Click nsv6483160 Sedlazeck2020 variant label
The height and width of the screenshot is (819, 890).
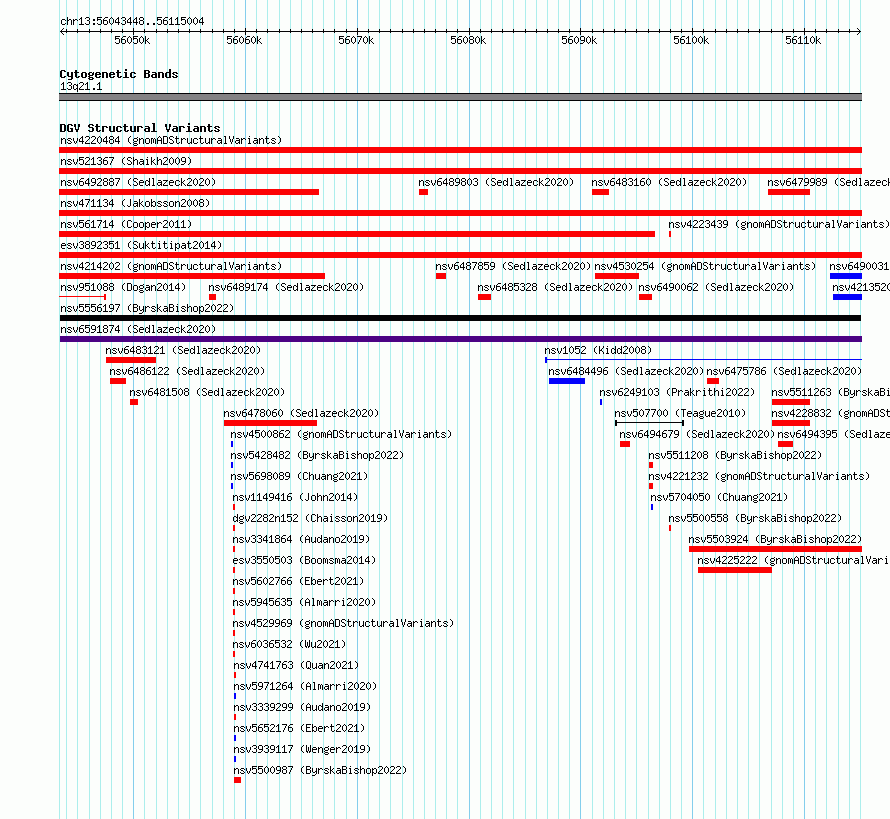[x=669, y=182]
